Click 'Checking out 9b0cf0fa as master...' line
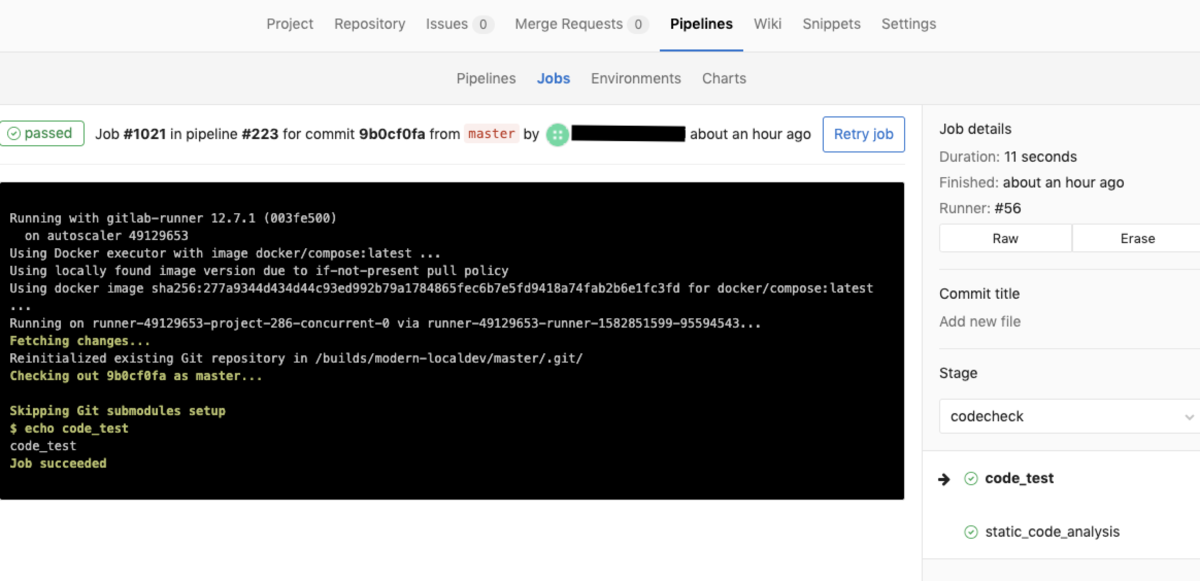Screen dimensions: 1200x581 click(136, 376)
